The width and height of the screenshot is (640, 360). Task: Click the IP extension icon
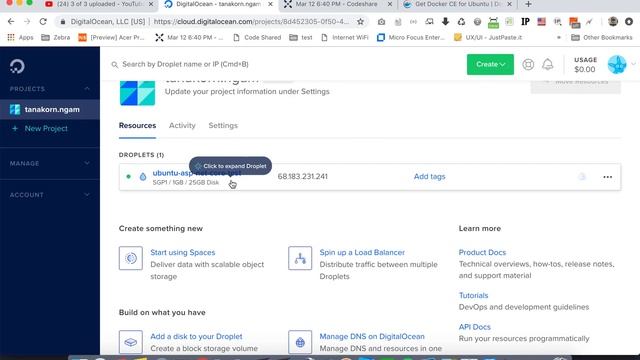525,22
